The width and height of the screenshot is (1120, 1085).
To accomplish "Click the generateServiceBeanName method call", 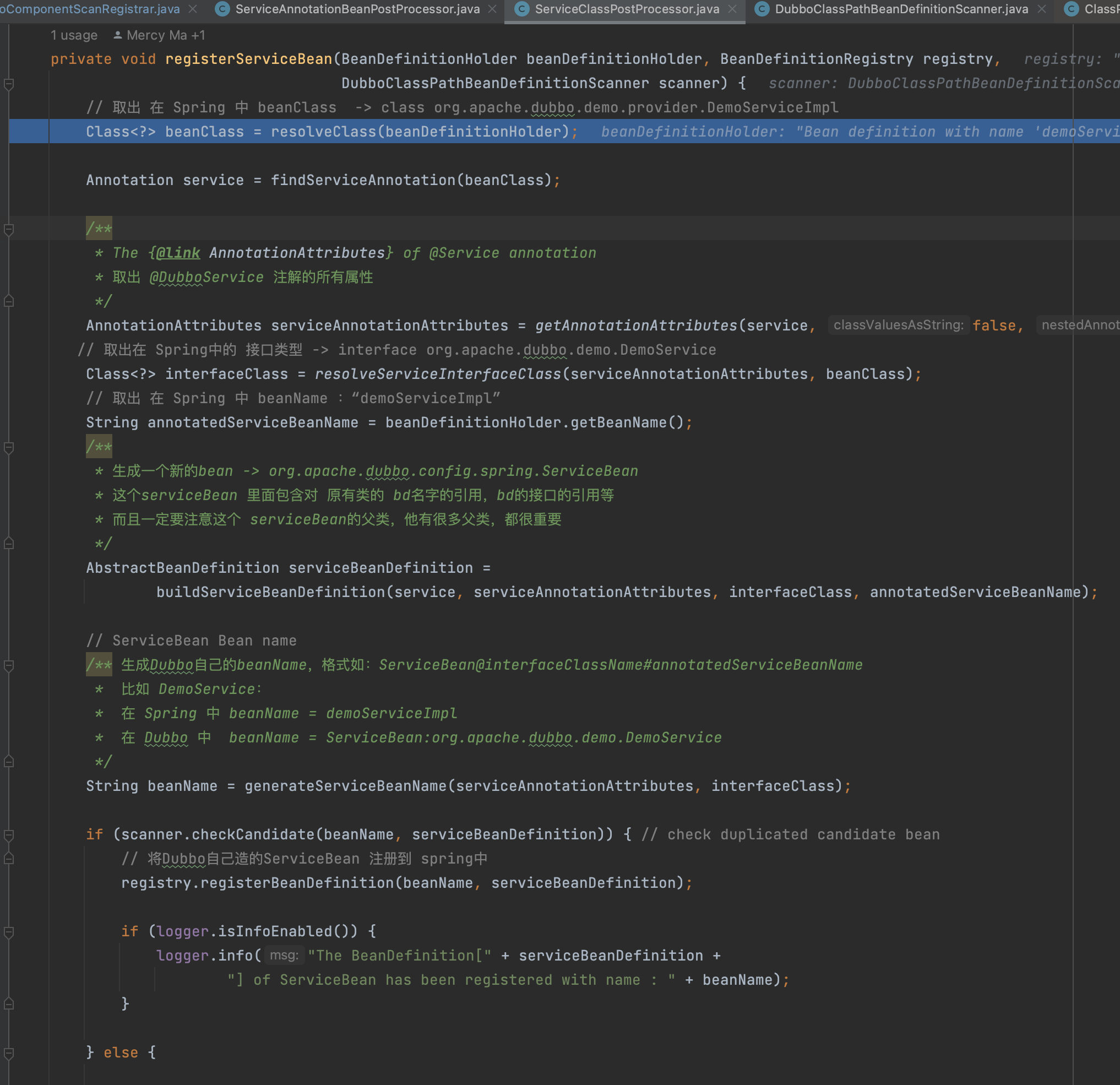I will tap(345, 786).
